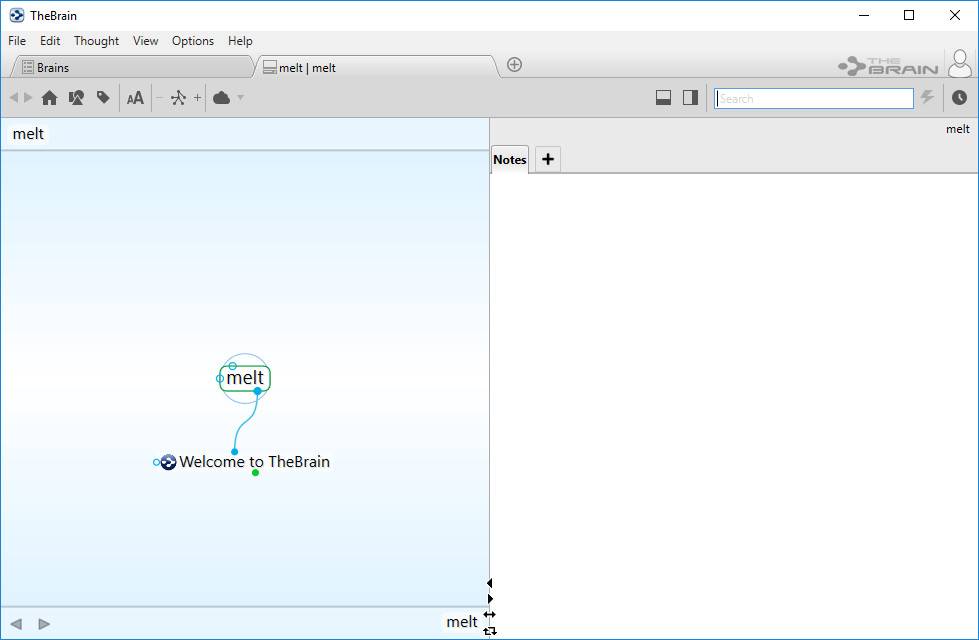Go to the home thought icon
The image size is (979, 640).
[x=49, y=98]
